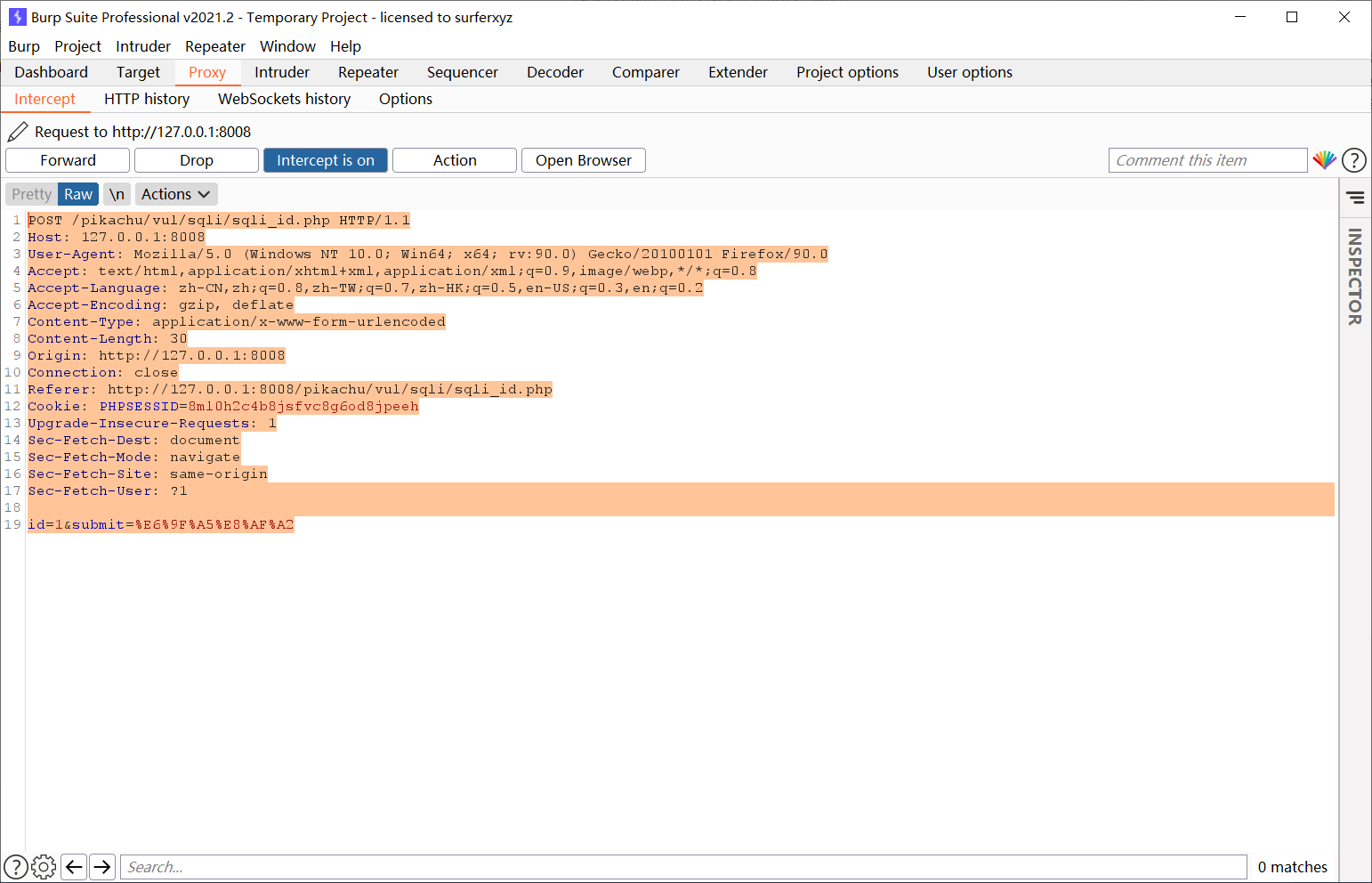Open the Sequencer tab
Image resolution: width=1372 pixels, height=883 pixels.
click(x=463, y=72)
